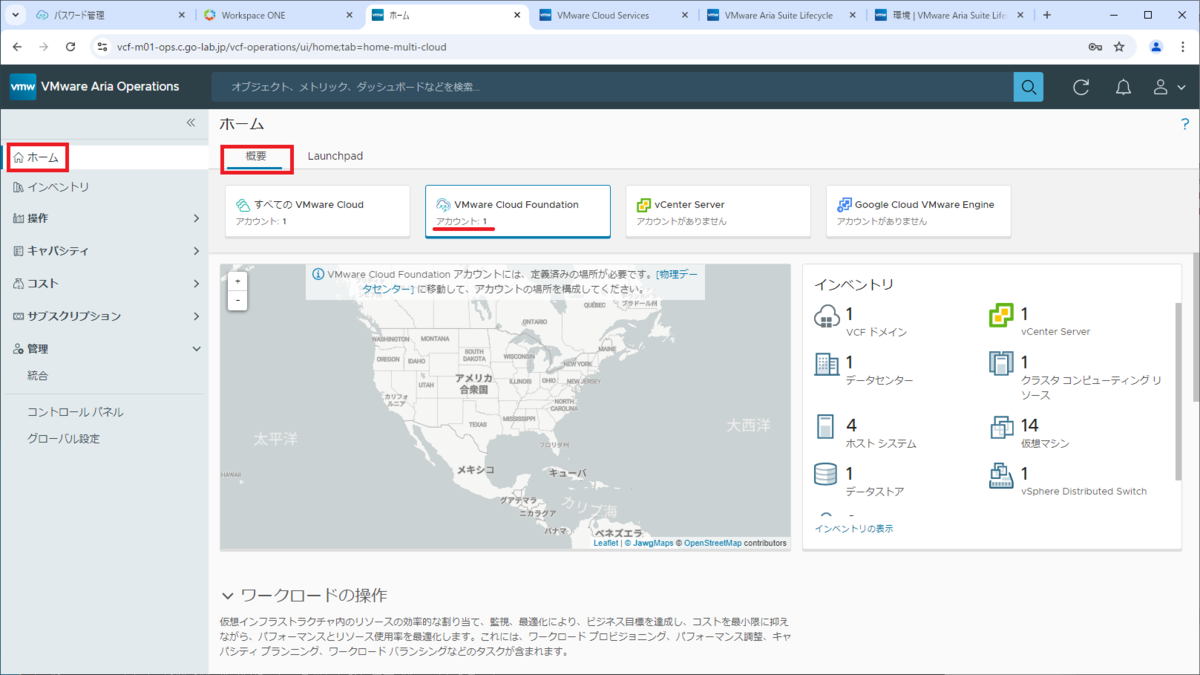
Task: Open the Leaflet attribution link
Action: 606,543
